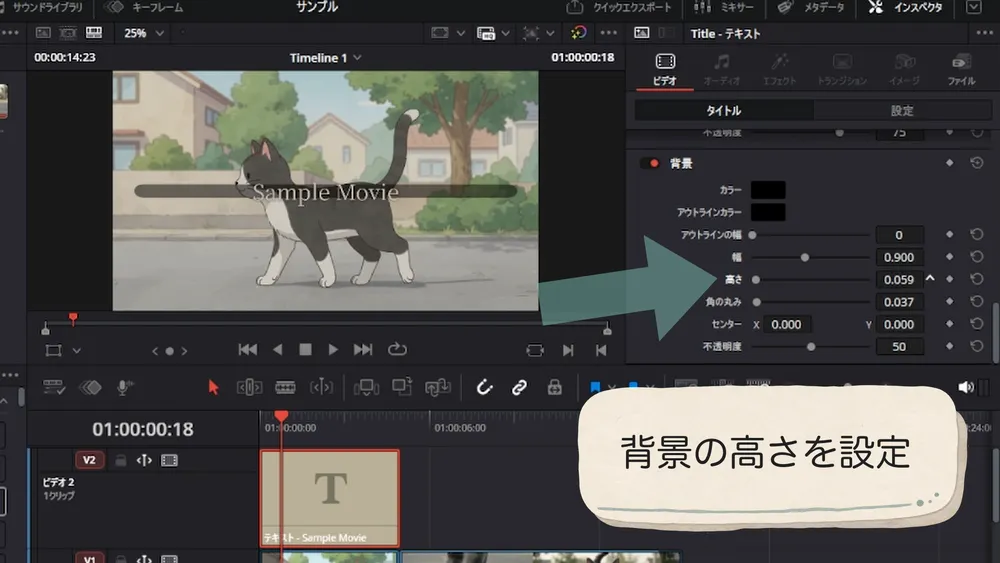Viewport: 1000px width, 563px height.
Task: Switch to the オーディオ inspector tab
Action: click(722, 69)
